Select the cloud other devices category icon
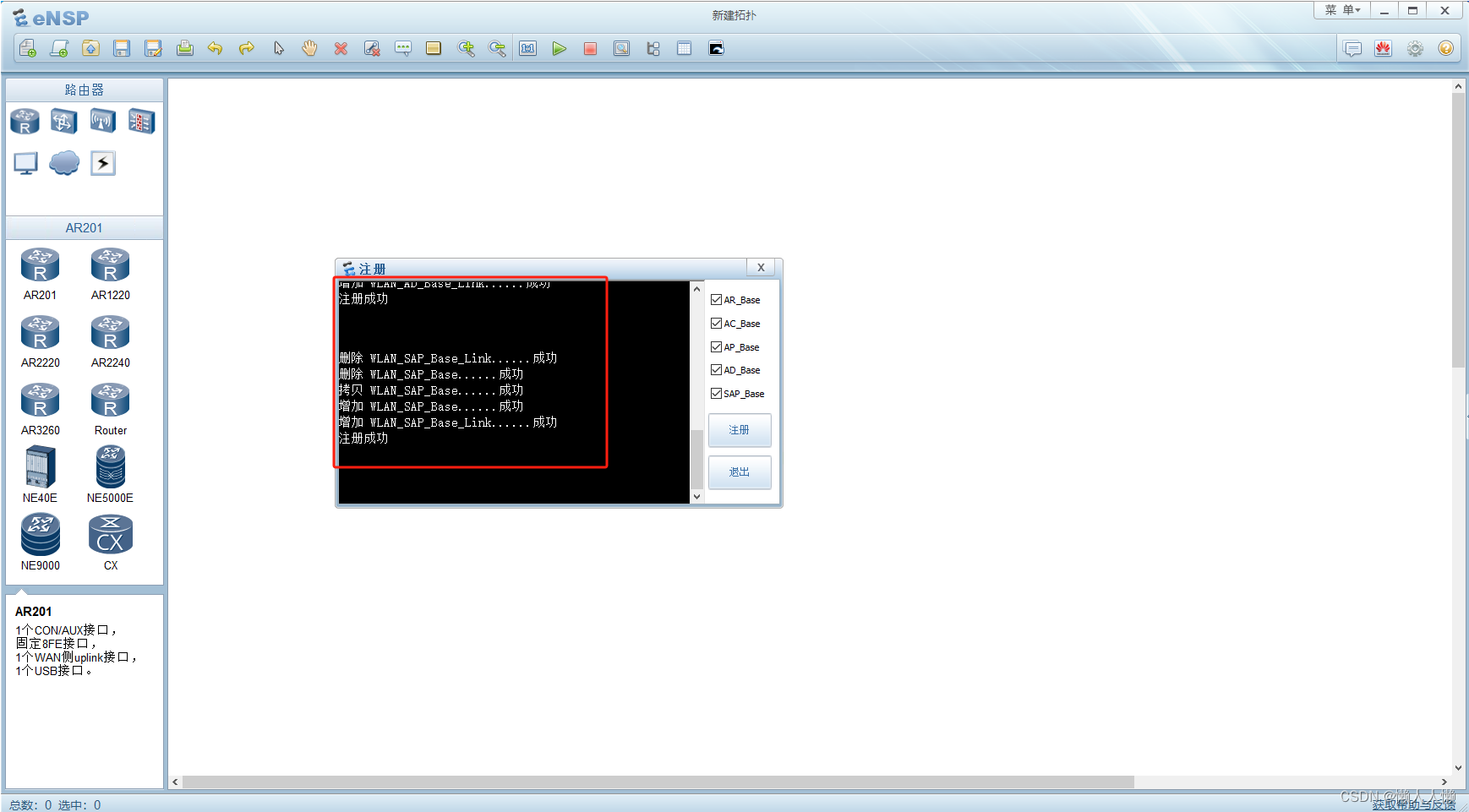The width and height of the screenshot is (1469, 812). tap(64, 163)
